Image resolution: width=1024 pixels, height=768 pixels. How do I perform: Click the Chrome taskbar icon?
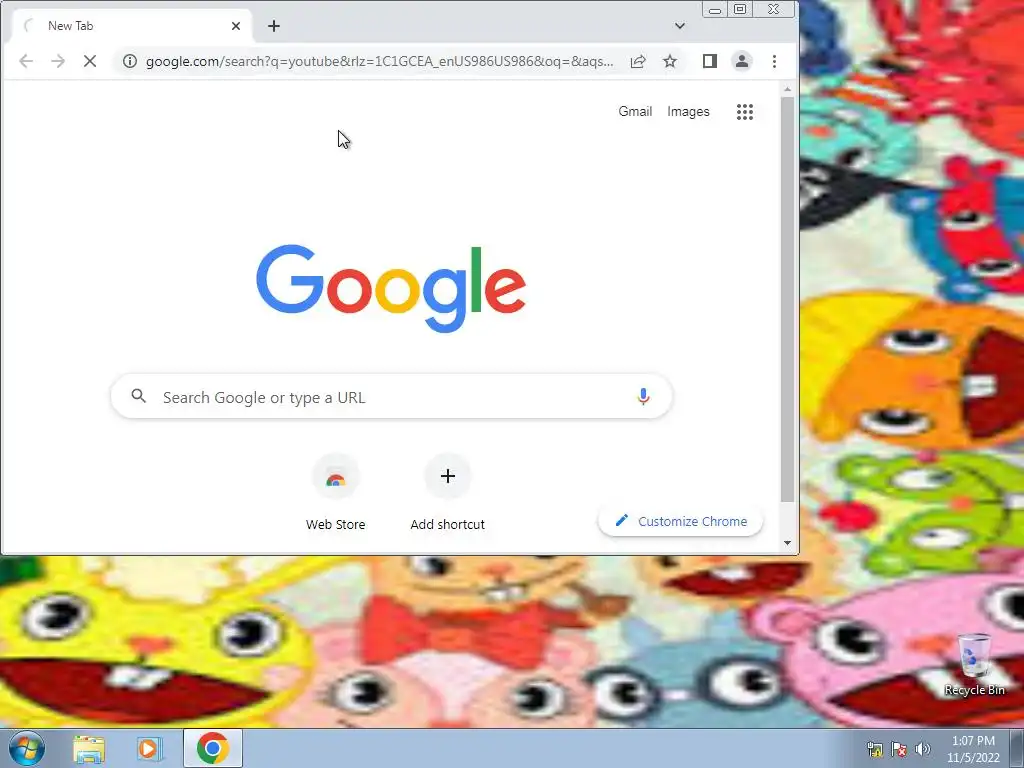tap(213, 748)
